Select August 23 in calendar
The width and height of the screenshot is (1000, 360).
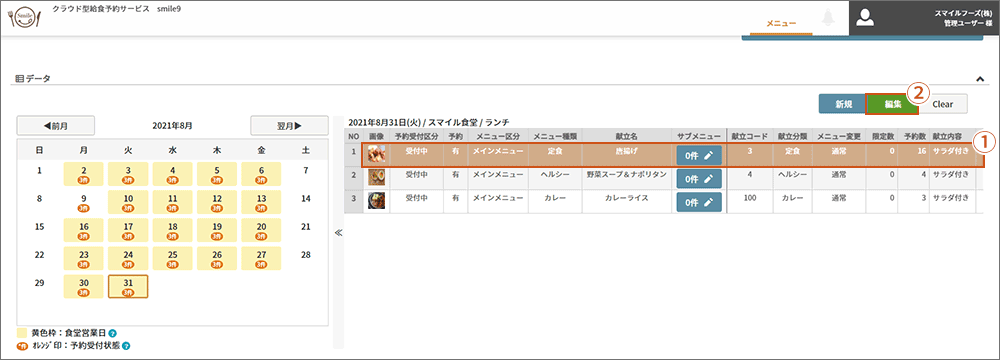point(84,258)
